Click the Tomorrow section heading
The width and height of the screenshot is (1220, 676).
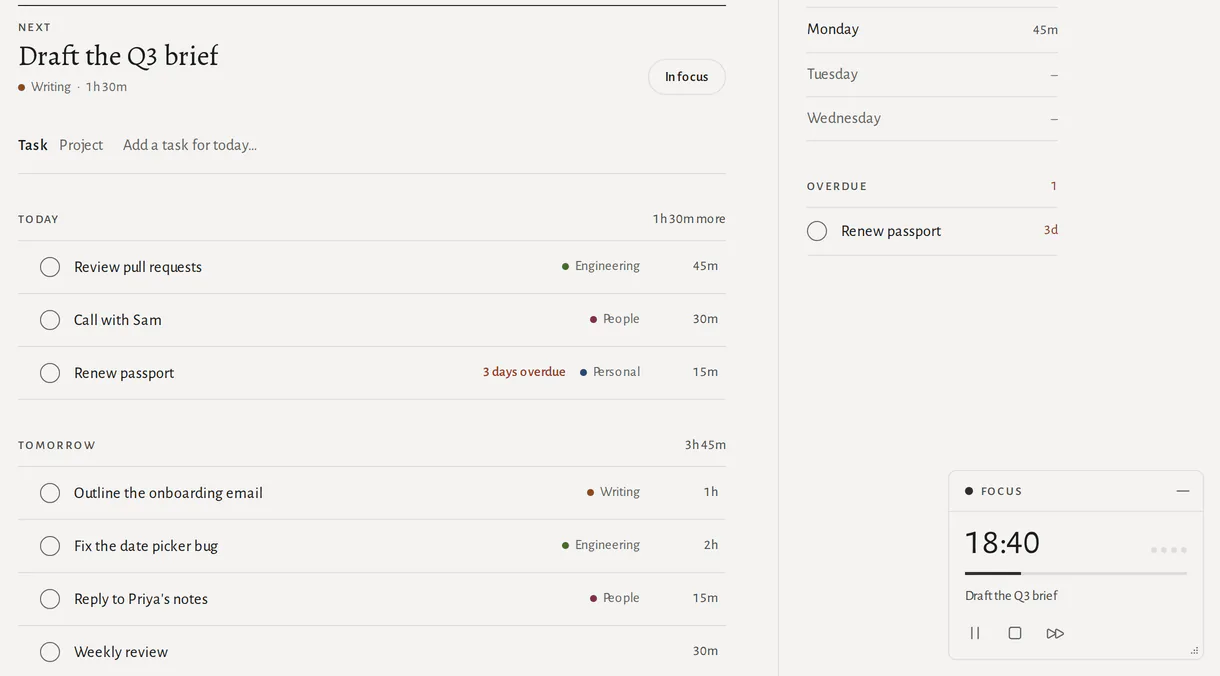click(57, 445)
